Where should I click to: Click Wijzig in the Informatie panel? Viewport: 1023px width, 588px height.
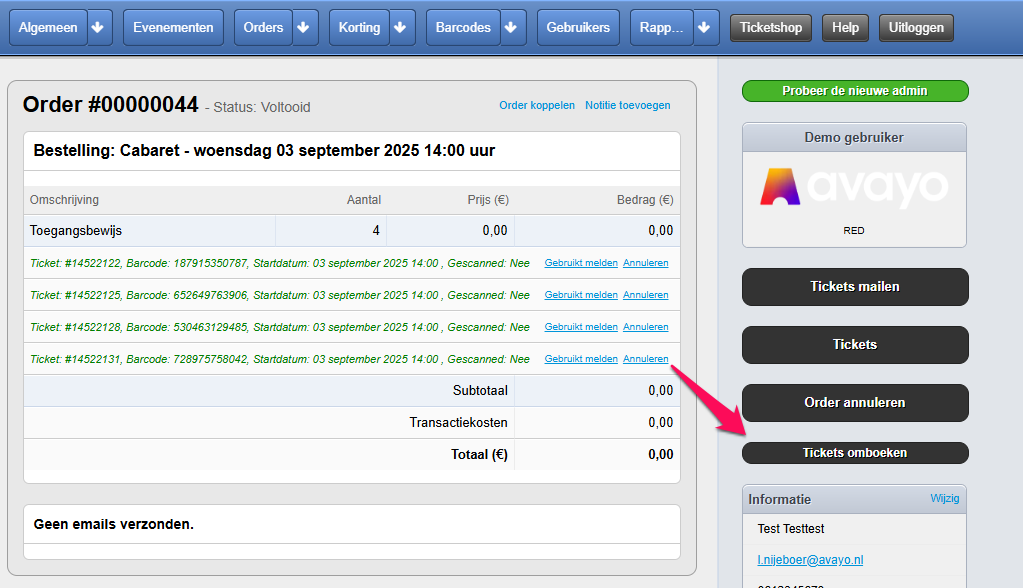pos(945,499)
